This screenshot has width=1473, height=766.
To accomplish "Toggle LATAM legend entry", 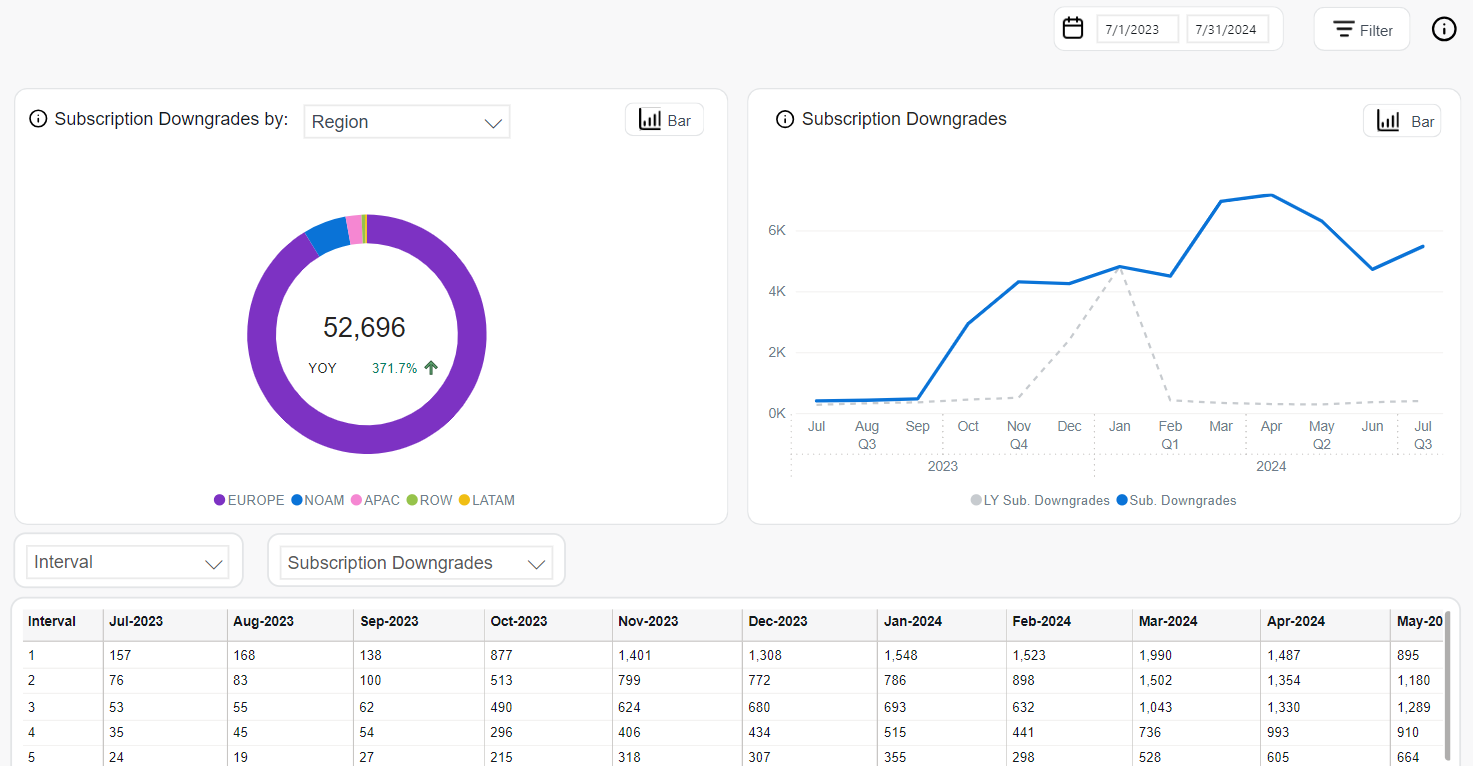I will coord(487,500).
